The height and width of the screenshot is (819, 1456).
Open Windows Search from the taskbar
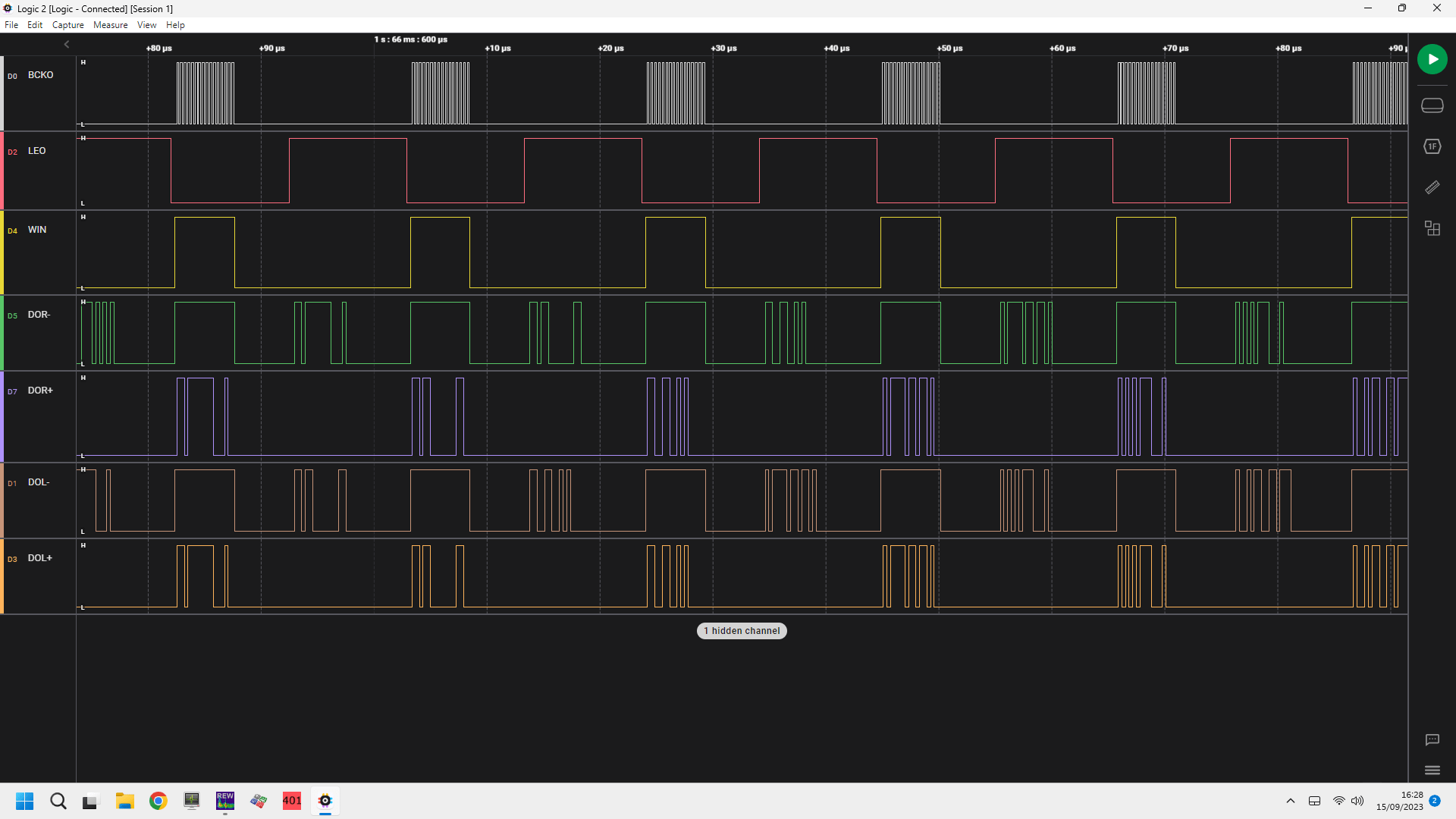58,801
